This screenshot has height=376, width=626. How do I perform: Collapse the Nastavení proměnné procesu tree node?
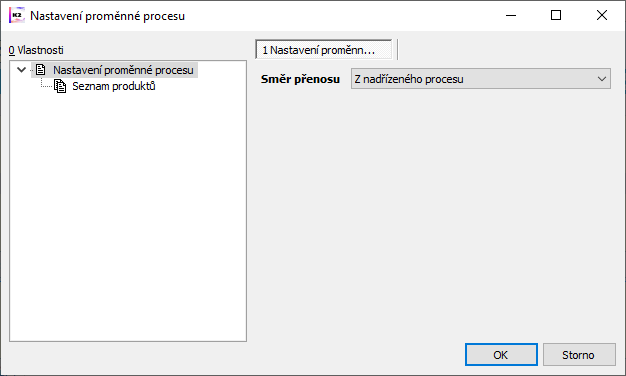pyautogui.click(x=22, y=70)
